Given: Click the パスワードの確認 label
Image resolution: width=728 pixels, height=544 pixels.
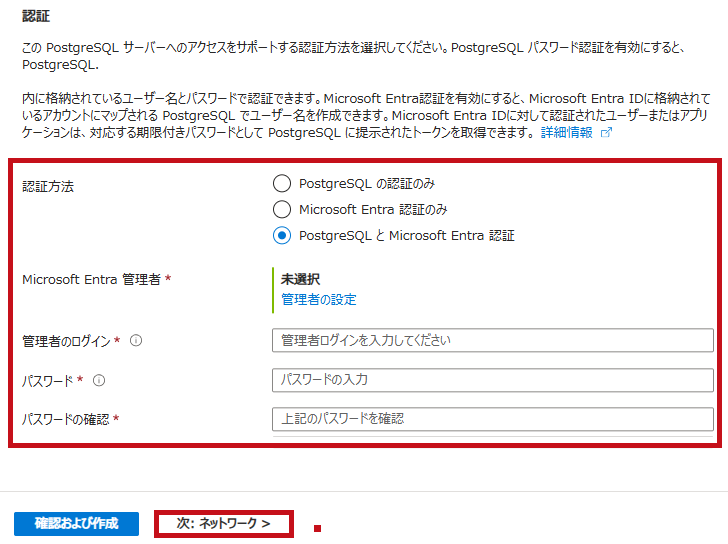Looking at the screenshot, I should tap(66, 420).
